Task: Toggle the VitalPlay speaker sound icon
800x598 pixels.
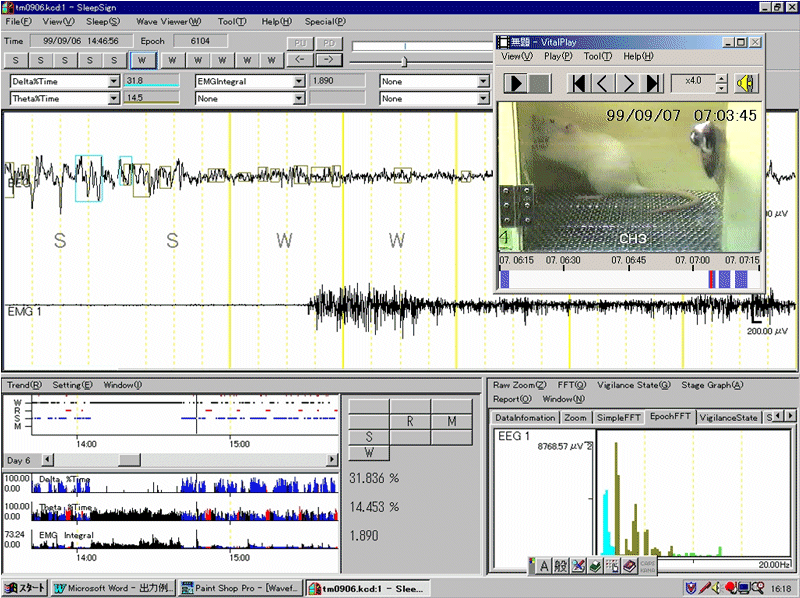Action: (746, 83)
